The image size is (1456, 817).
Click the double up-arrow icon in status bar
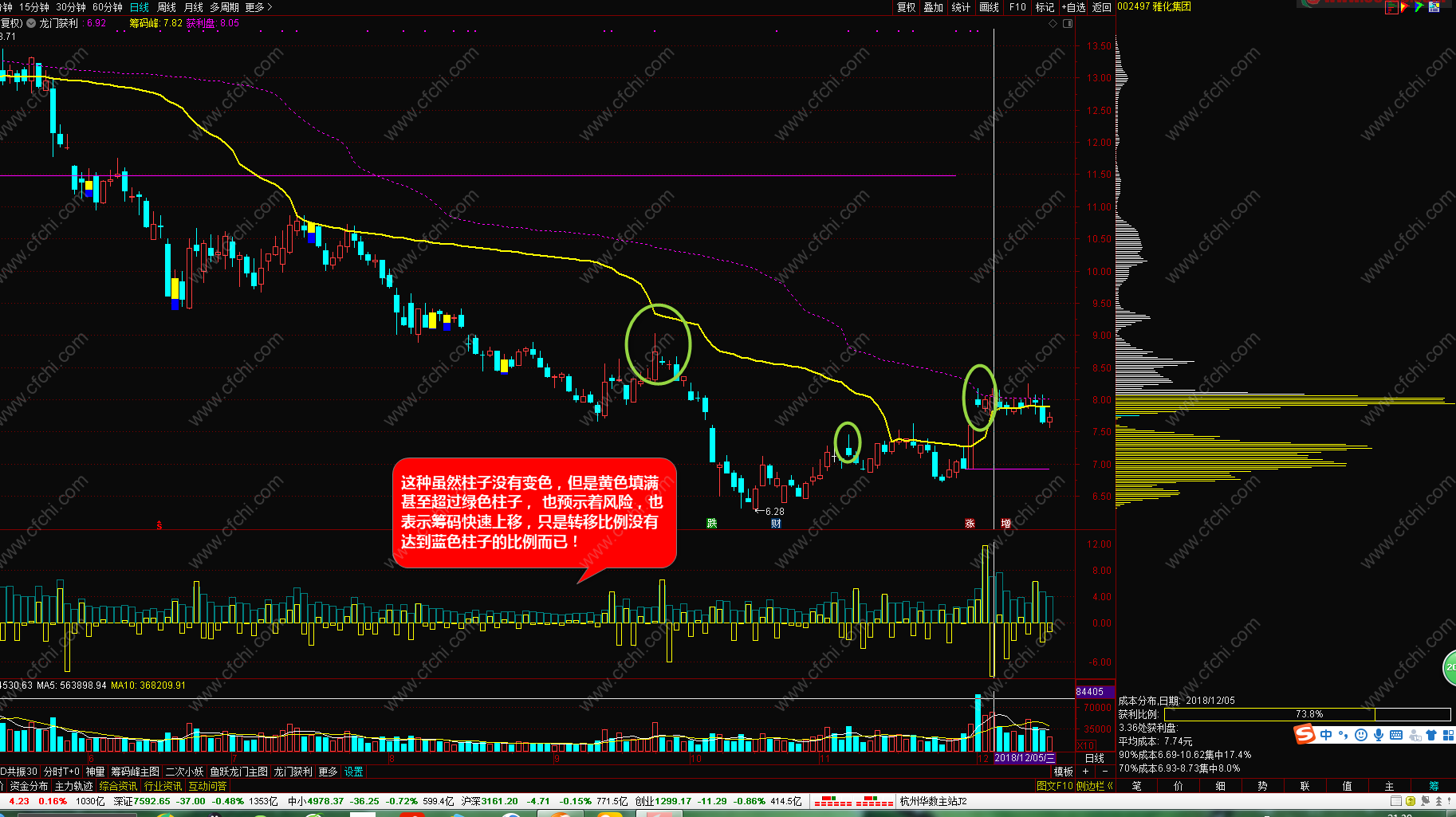1438,801
